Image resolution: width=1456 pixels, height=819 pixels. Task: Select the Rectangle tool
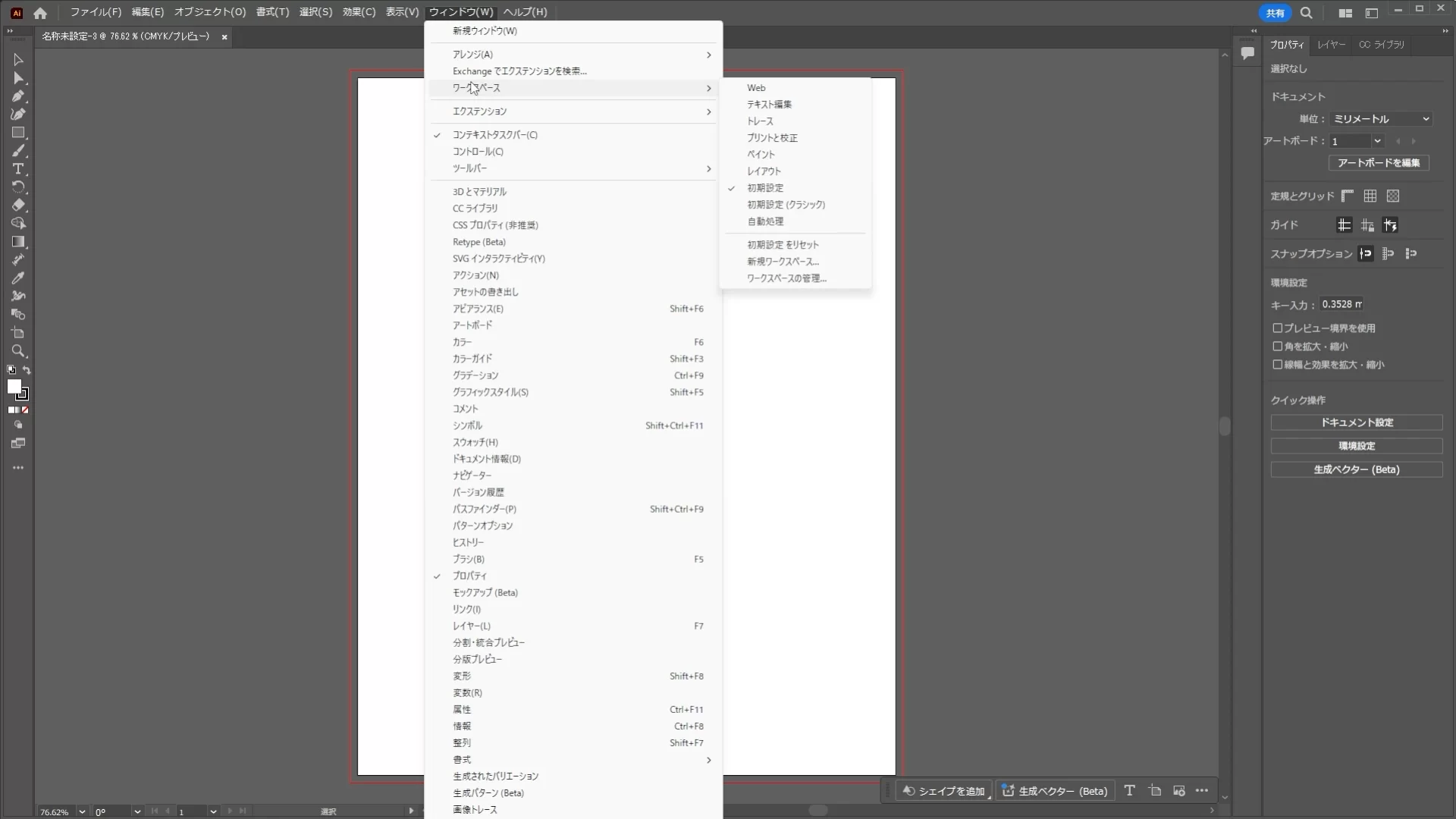click(x=18, y=133)
